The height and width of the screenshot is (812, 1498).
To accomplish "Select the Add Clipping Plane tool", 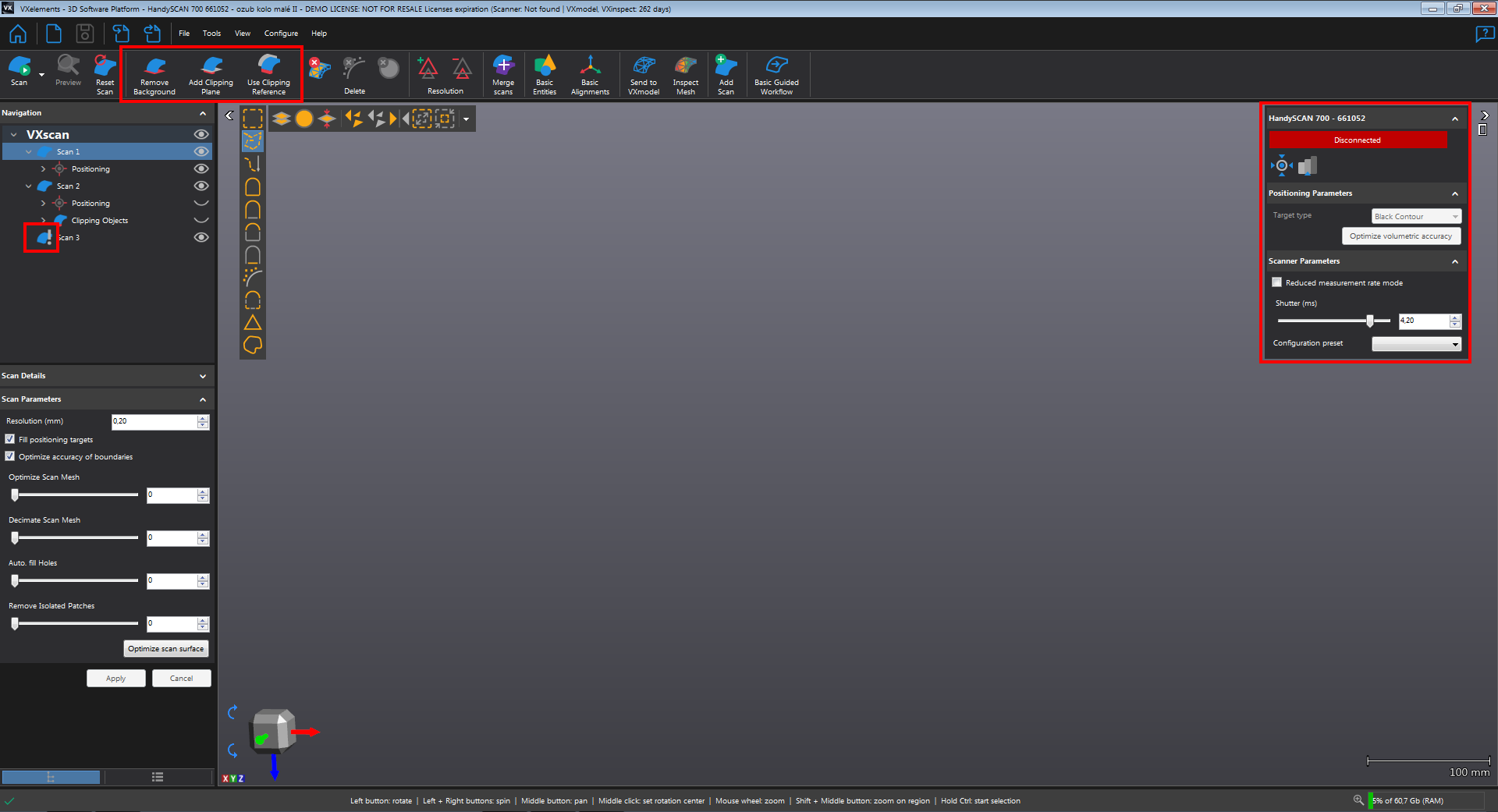I will (211, 75).
